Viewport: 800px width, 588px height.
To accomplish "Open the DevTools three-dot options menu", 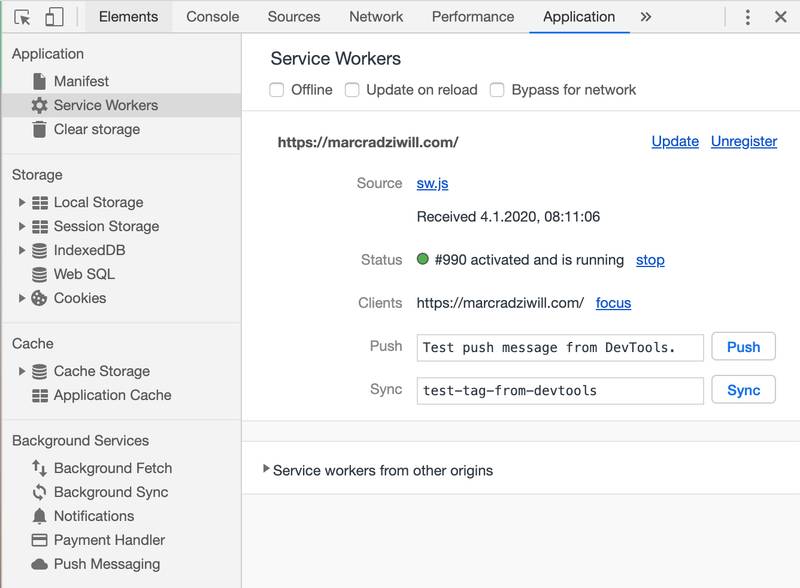I will (747, 17).
